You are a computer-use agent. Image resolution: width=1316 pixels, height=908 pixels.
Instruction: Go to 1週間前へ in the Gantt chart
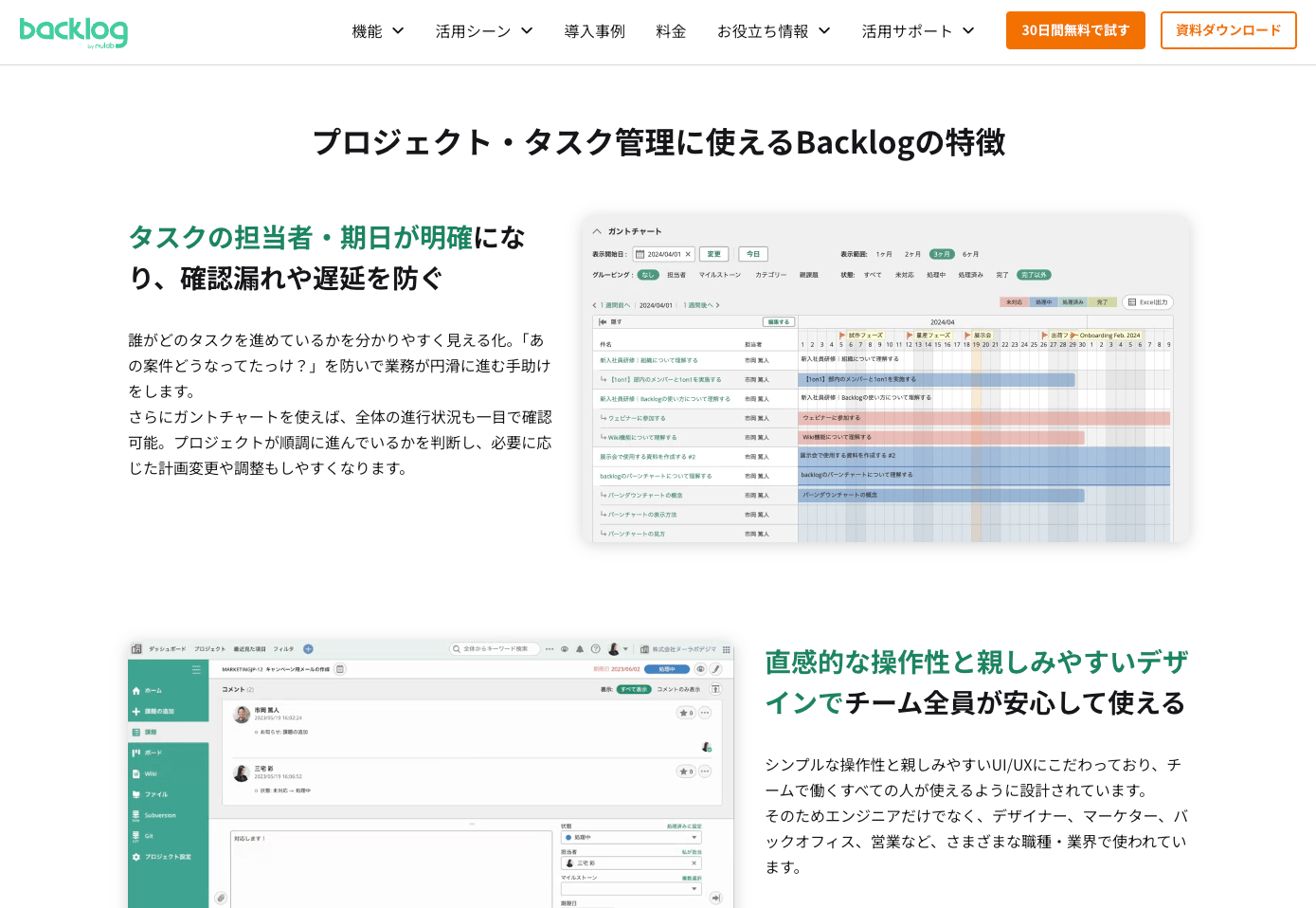(611, 305)
